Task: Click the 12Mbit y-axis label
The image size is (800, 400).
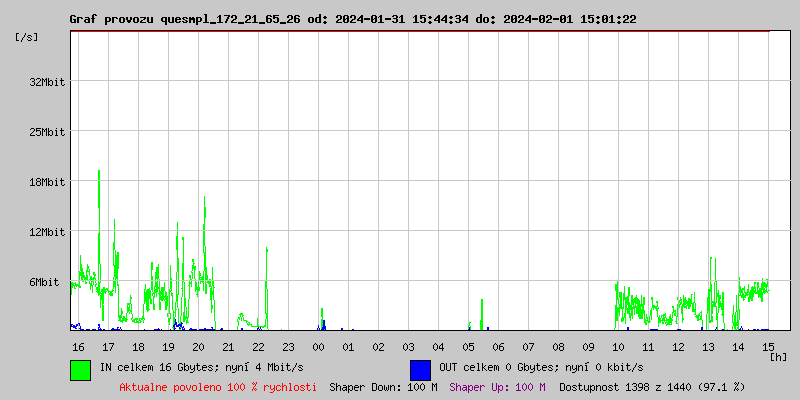Action: click(48, 231)
